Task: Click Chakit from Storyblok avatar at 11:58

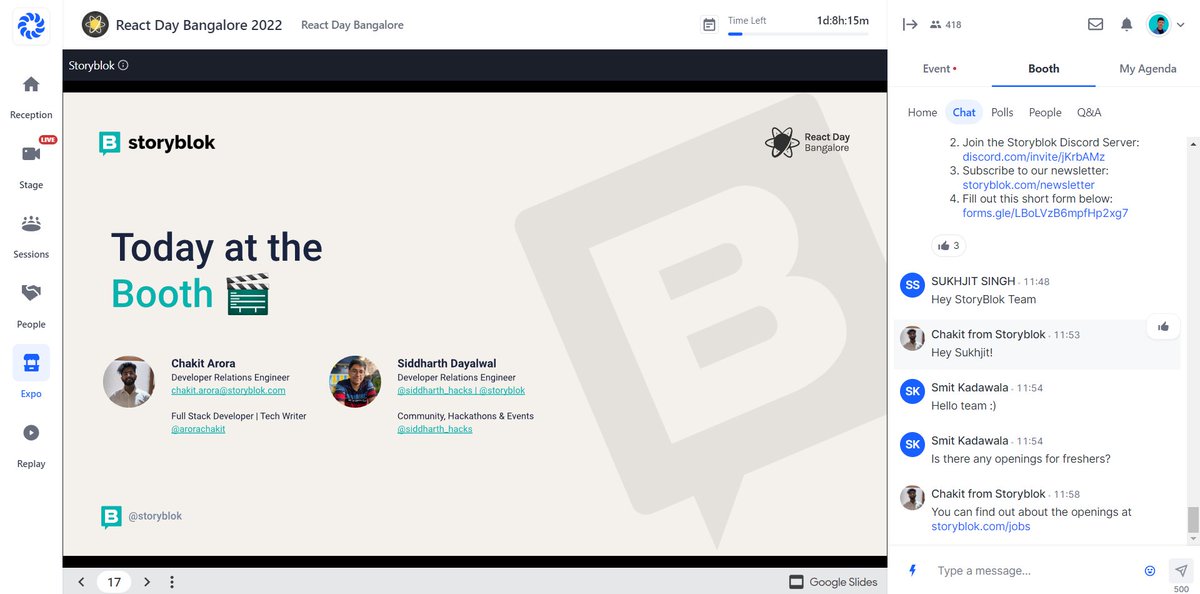Action: [912, 498]
